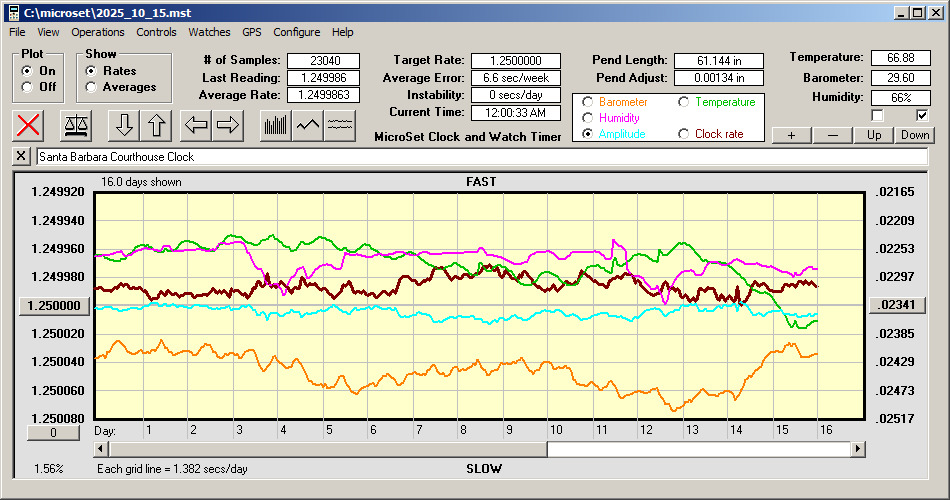Open the Operations menu

point(98,32)
